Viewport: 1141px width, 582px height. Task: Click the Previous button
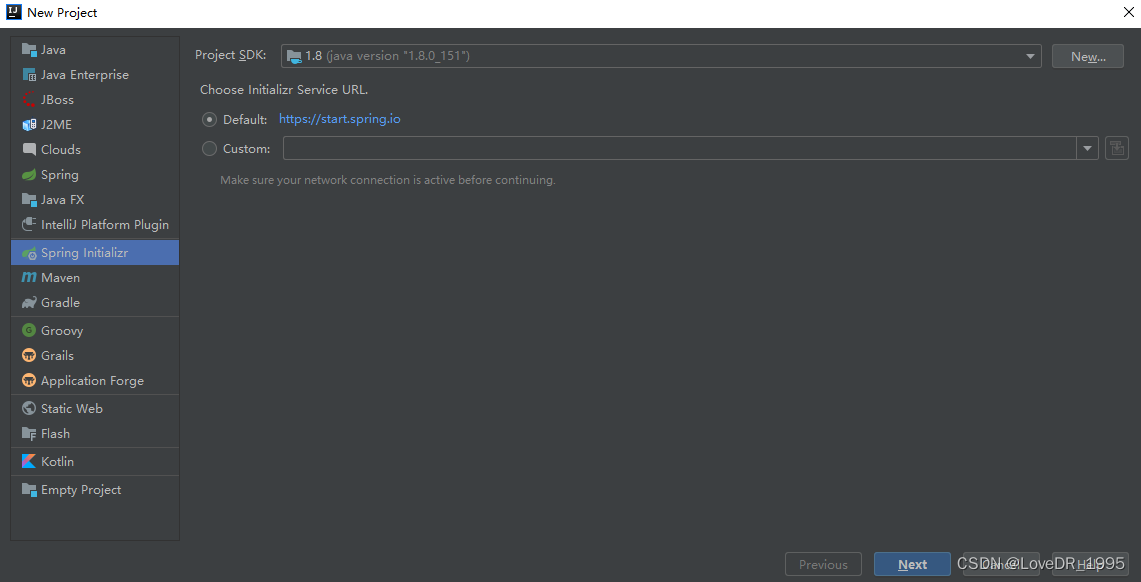(x=823, y=565)
